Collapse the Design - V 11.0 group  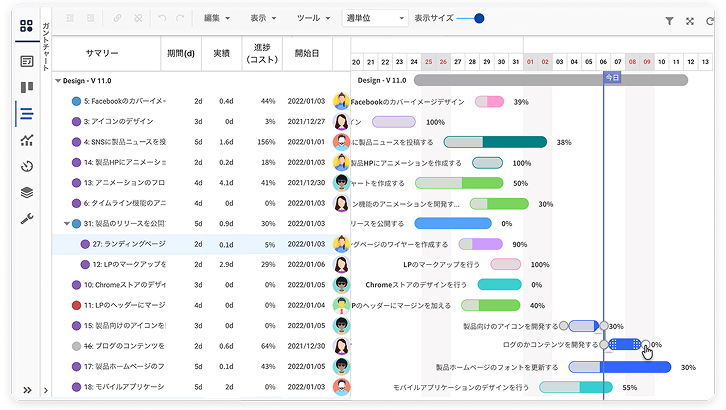[58, 80]
